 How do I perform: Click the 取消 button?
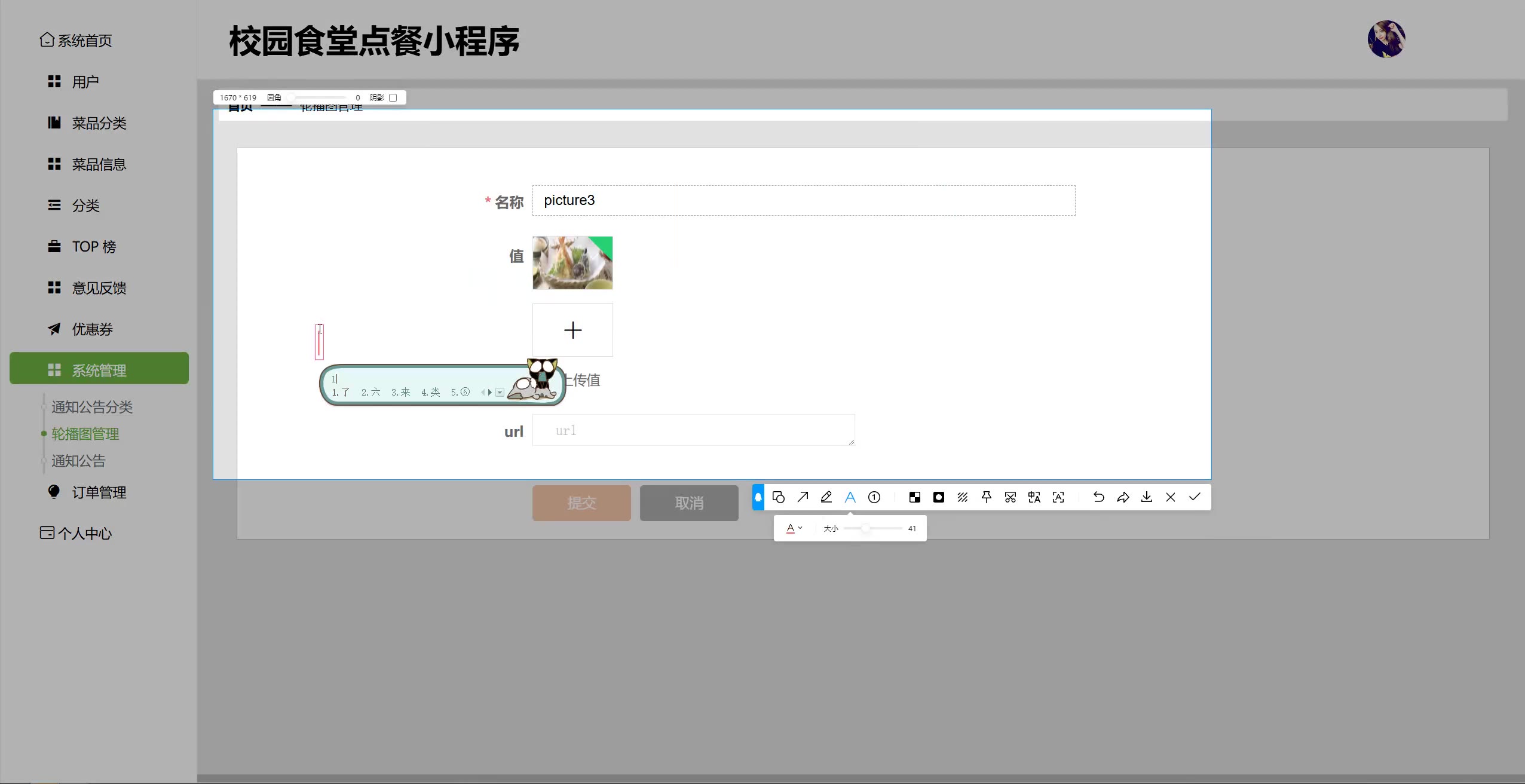click(689, 503)
